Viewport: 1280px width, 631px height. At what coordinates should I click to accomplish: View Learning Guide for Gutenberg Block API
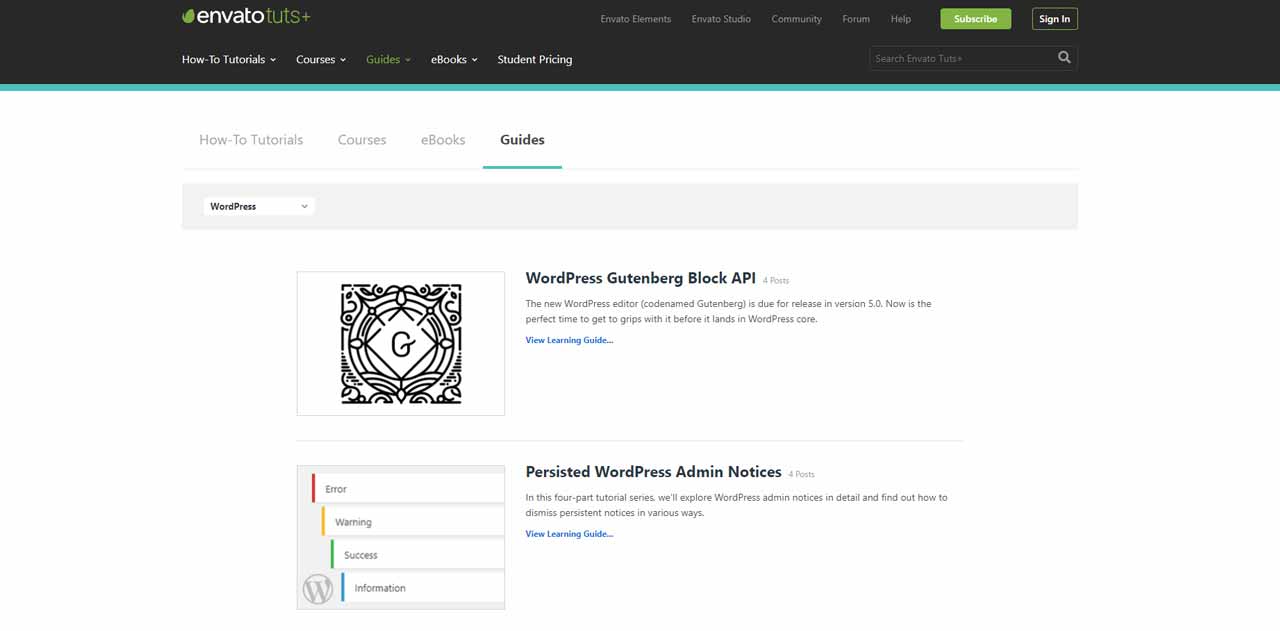tap(569, 340)
